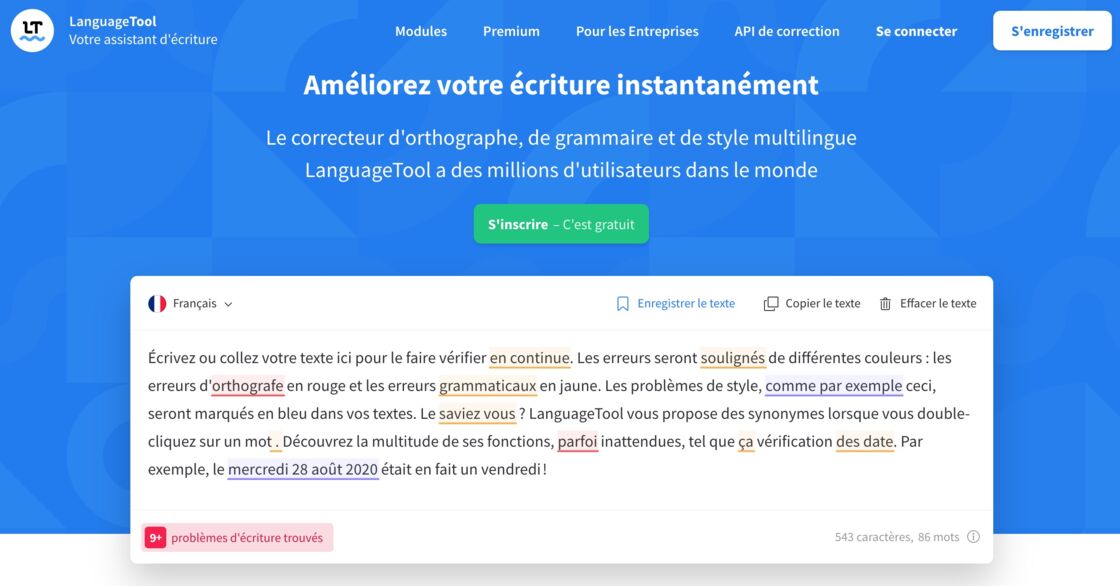This screenshot has width=1120, height=586.
Task: Click the underlined date "mercredi 28 août 2020"
Action: pos(303,470)
